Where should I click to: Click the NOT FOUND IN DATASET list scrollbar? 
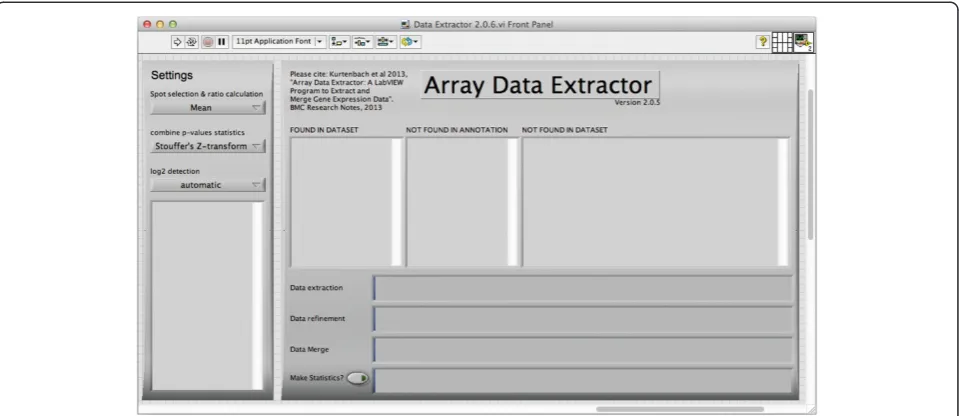(x=783, y=202)
